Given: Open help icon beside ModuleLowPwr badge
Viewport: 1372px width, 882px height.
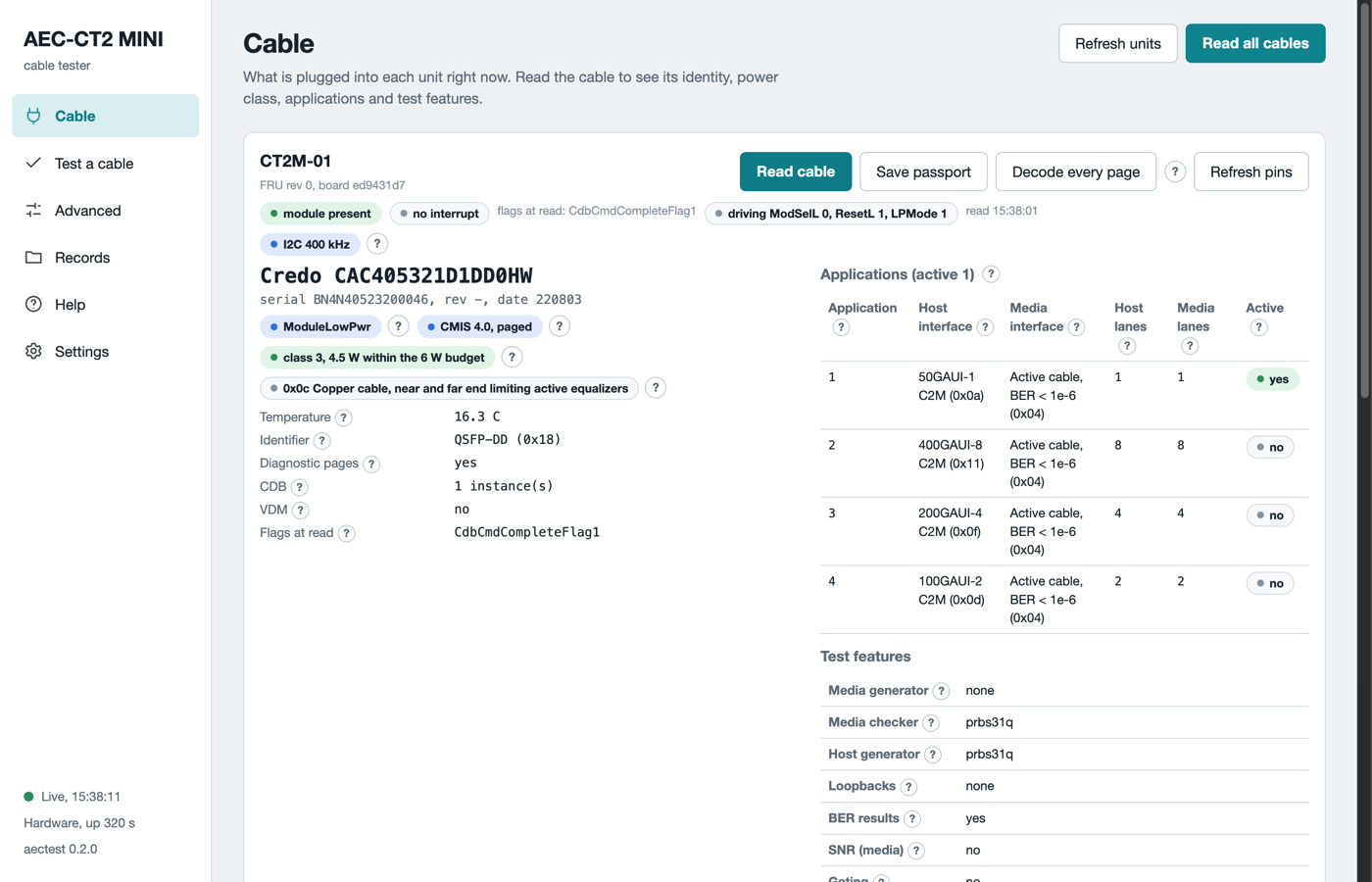Looking at the screenshot, I should (x=398, y=326).
